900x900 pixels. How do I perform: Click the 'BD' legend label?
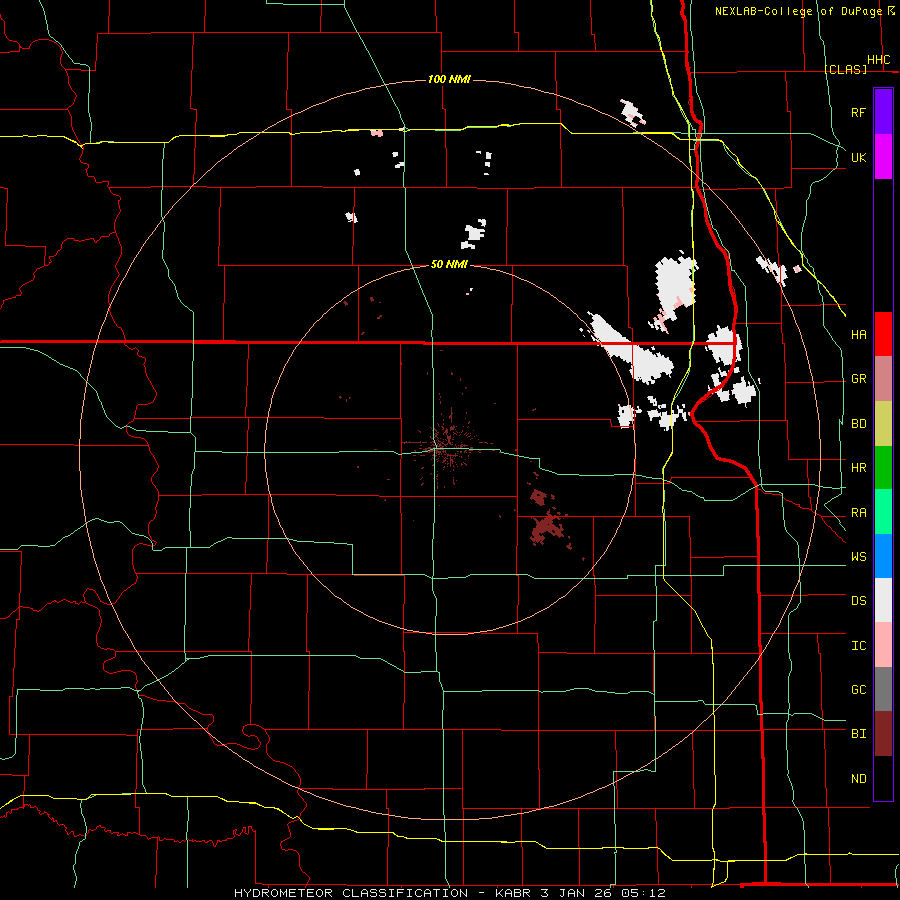(859, 424)
